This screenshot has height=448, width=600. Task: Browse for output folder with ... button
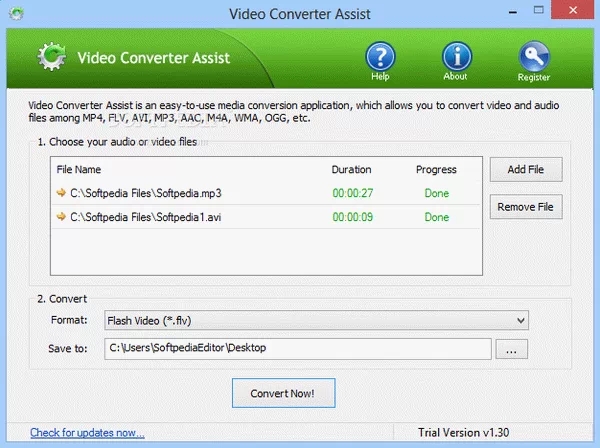click(512, 349)
